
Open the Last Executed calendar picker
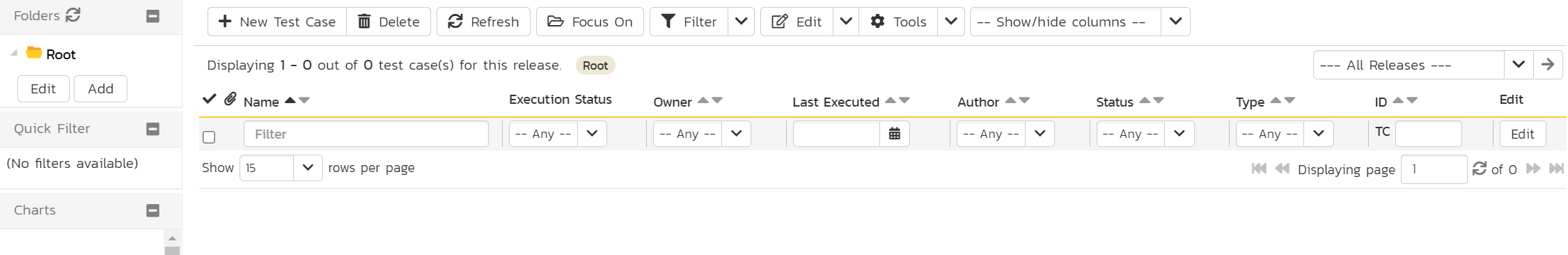pos(895,134)
